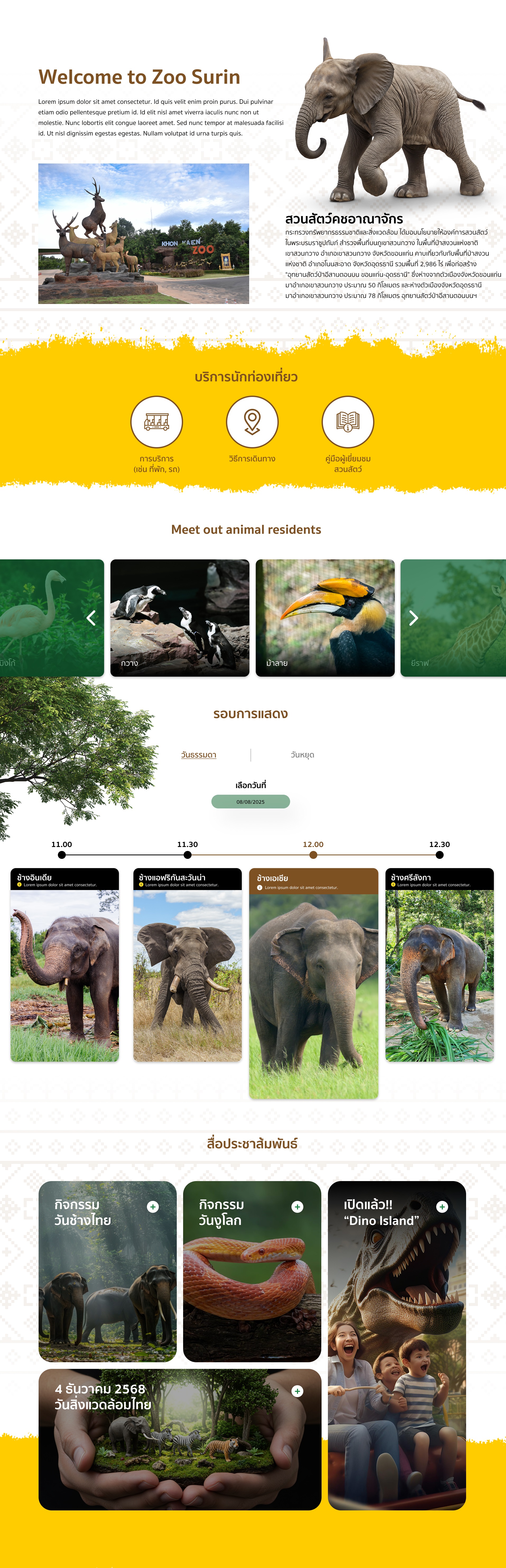Click plus icon on World Snake Day card
506x1568 pixels.
click(x=297, y=1206)
